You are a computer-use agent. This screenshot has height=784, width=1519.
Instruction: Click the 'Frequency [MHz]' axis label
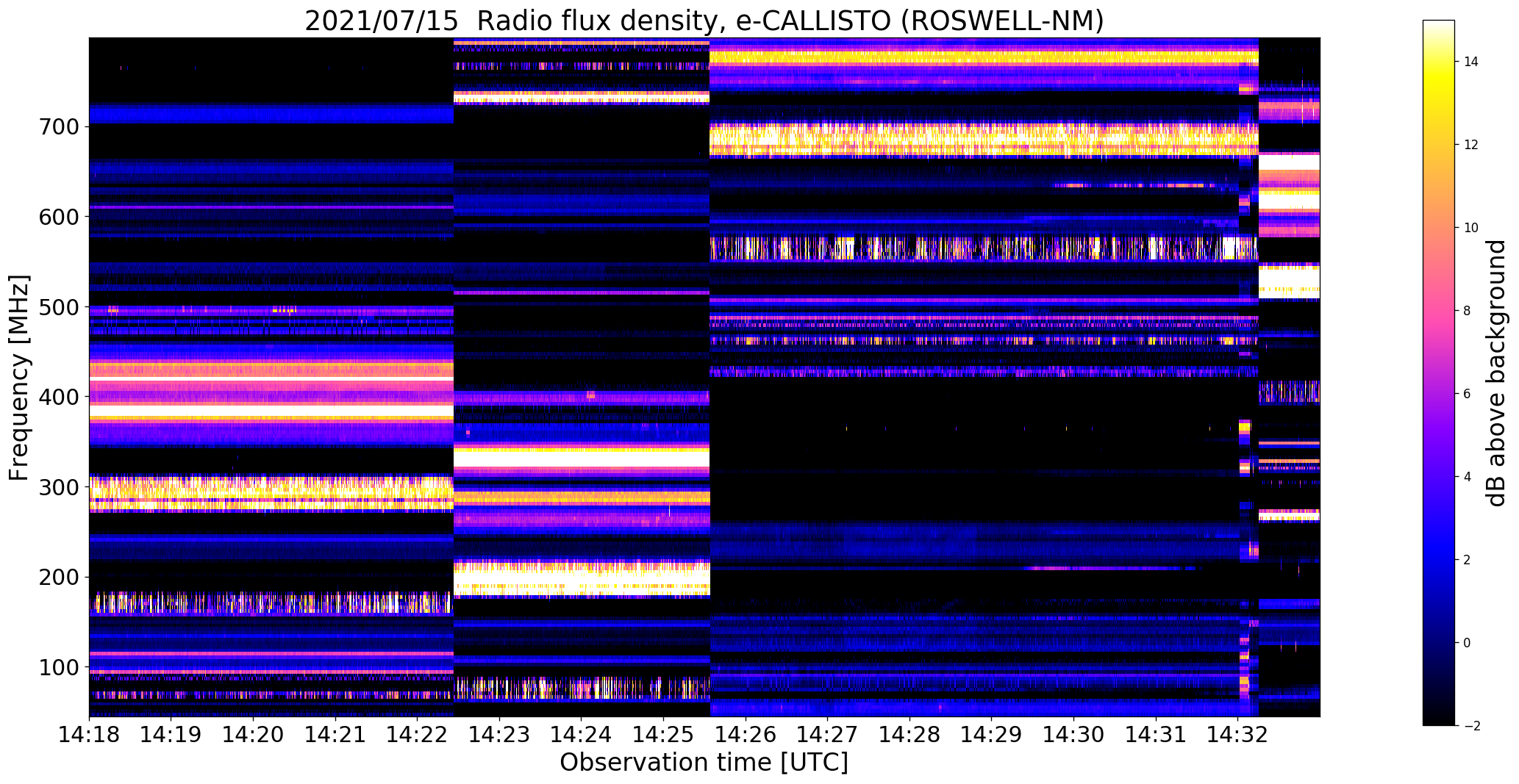(x=19, y=378)
